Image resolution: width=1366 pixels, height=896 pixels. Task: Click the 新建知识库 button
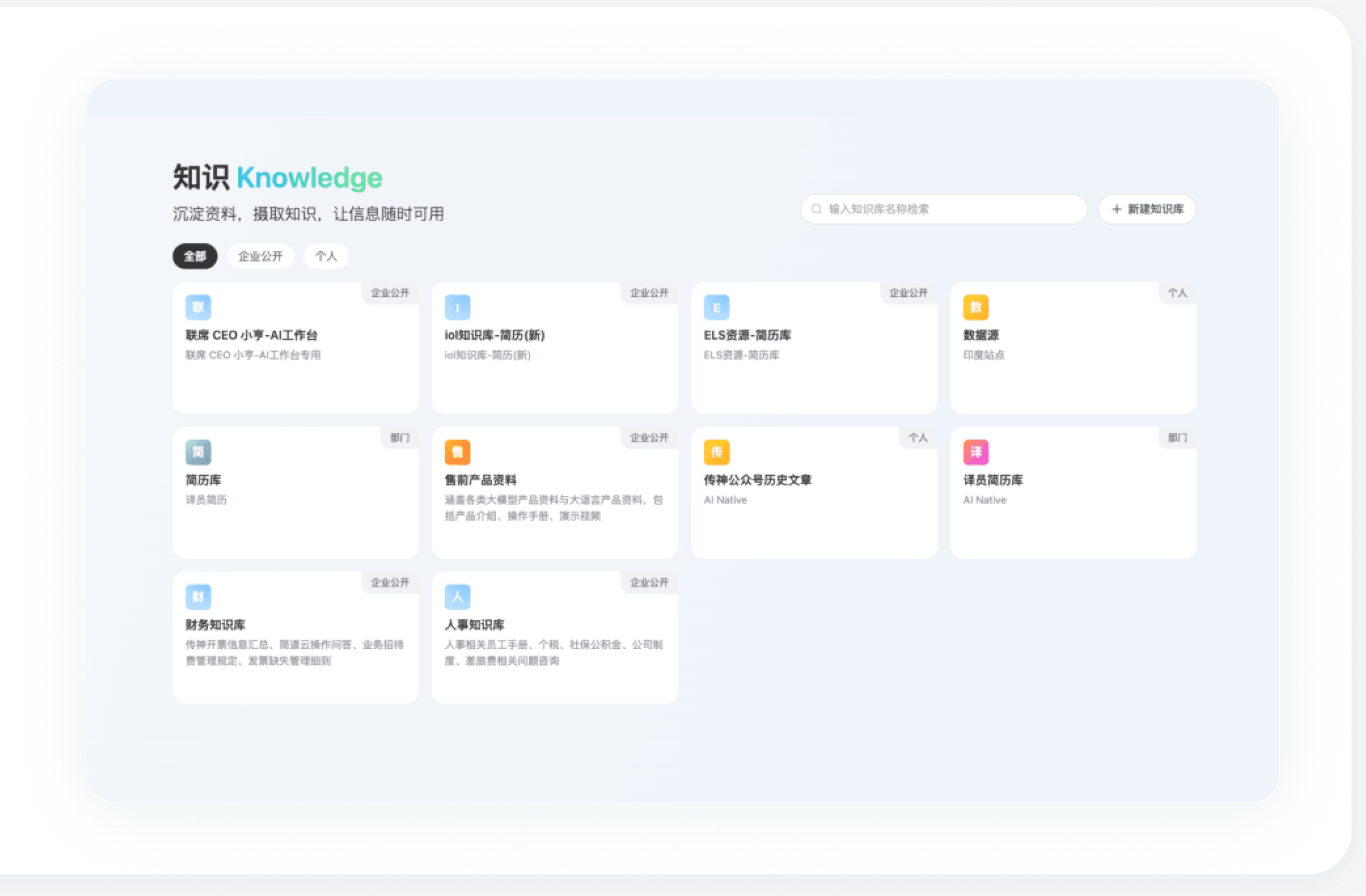tap(1147, 209)
